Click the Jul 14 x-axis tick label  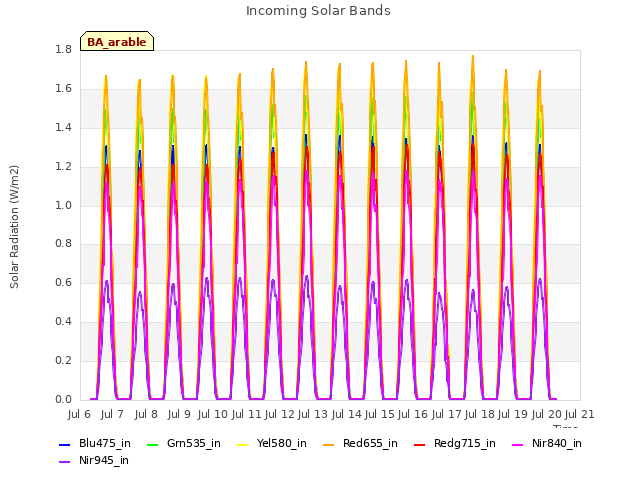[x=347, y=414]
